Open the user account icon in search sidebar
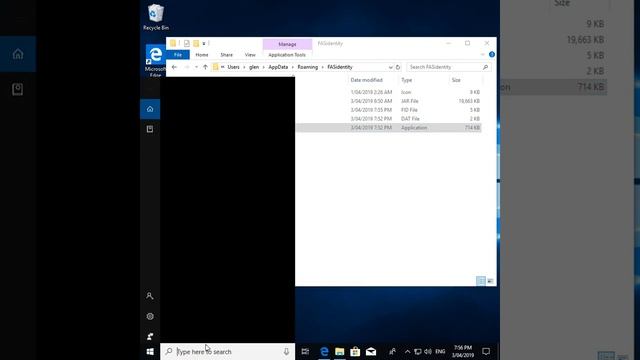 (150, 296)
